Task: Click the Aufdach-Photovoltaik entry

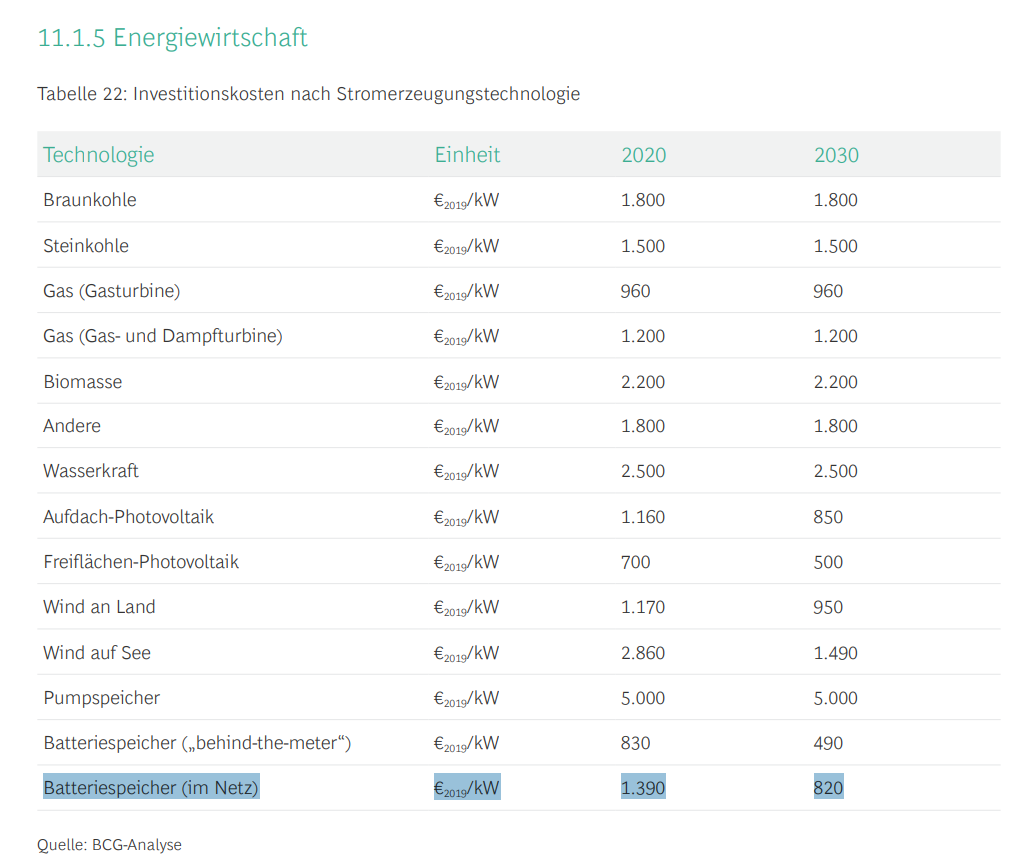Action: (x=128, y=516)
